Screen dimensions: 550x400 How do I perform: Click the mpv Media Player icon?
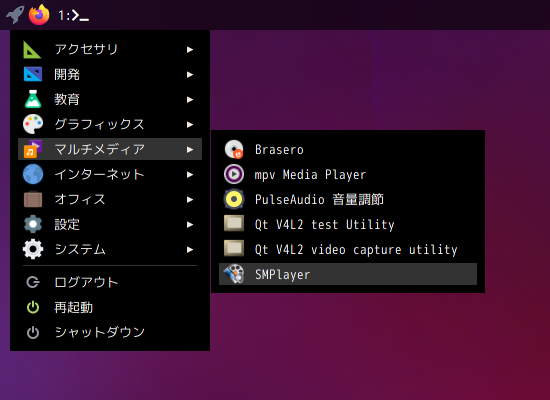pos(234,174)
